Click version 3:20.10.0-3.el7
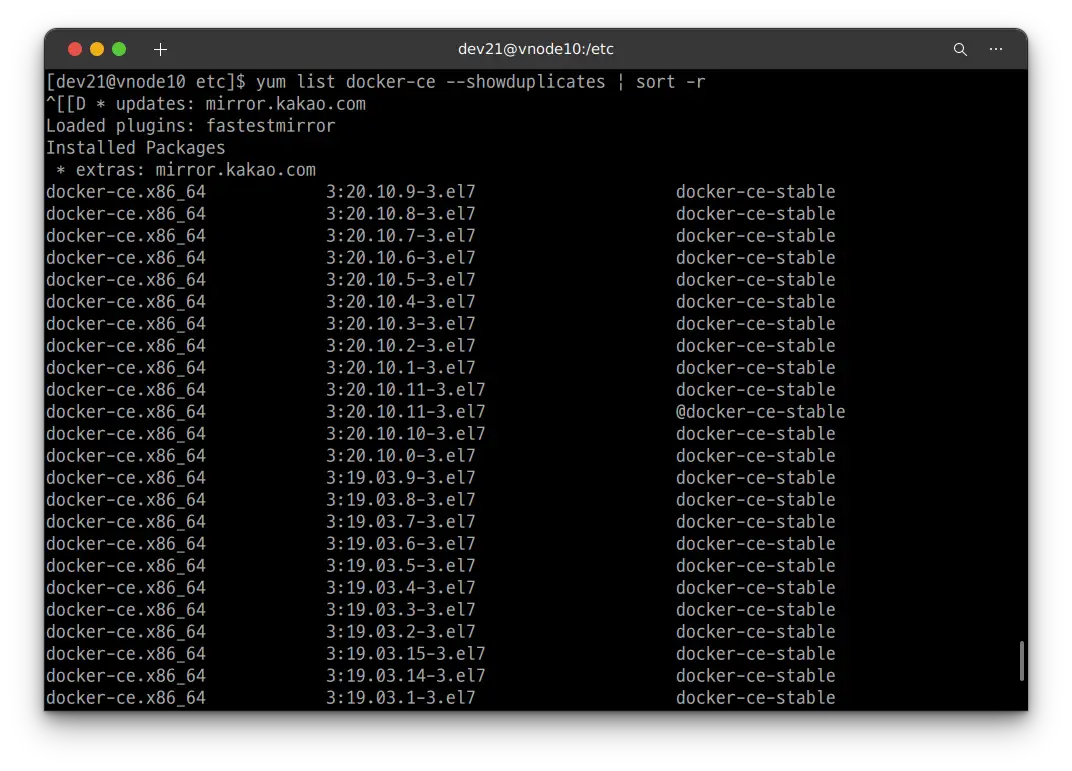 [x=400, y=455]
